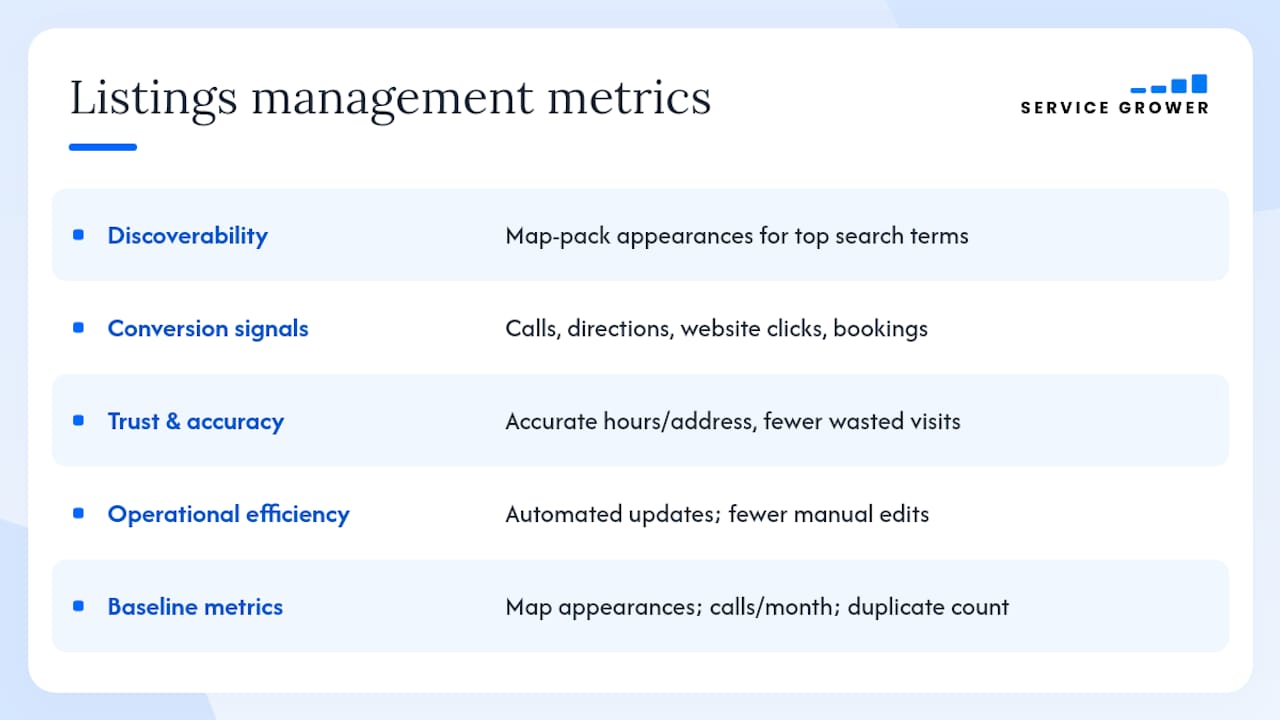Select the 'Baseline metrics' label

tap(195, 607)
